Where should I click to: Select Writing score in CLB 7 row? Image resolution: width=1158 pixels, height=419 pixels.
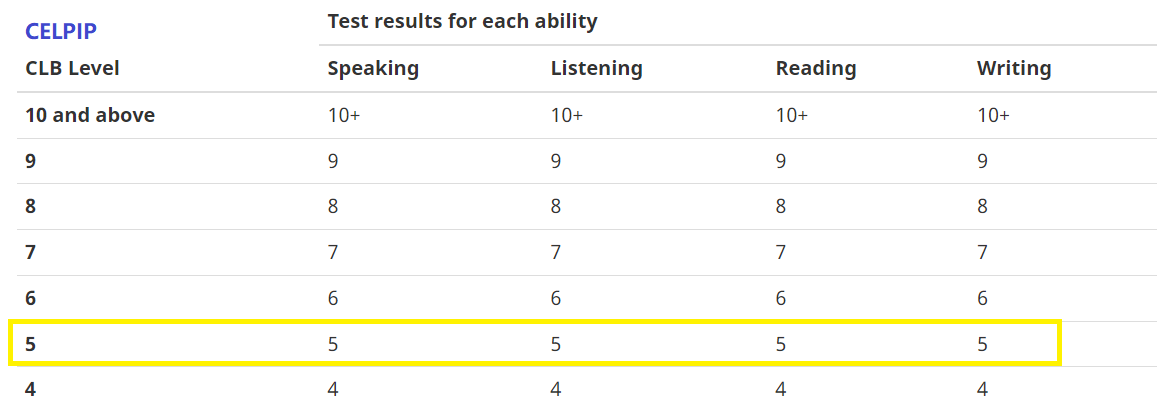pyautogui.click(x=983, y=253)
